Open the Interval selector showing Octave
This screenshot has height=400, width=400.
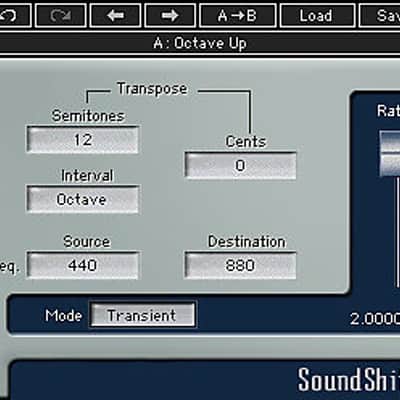pyautogui.click(x=83, y=200)
